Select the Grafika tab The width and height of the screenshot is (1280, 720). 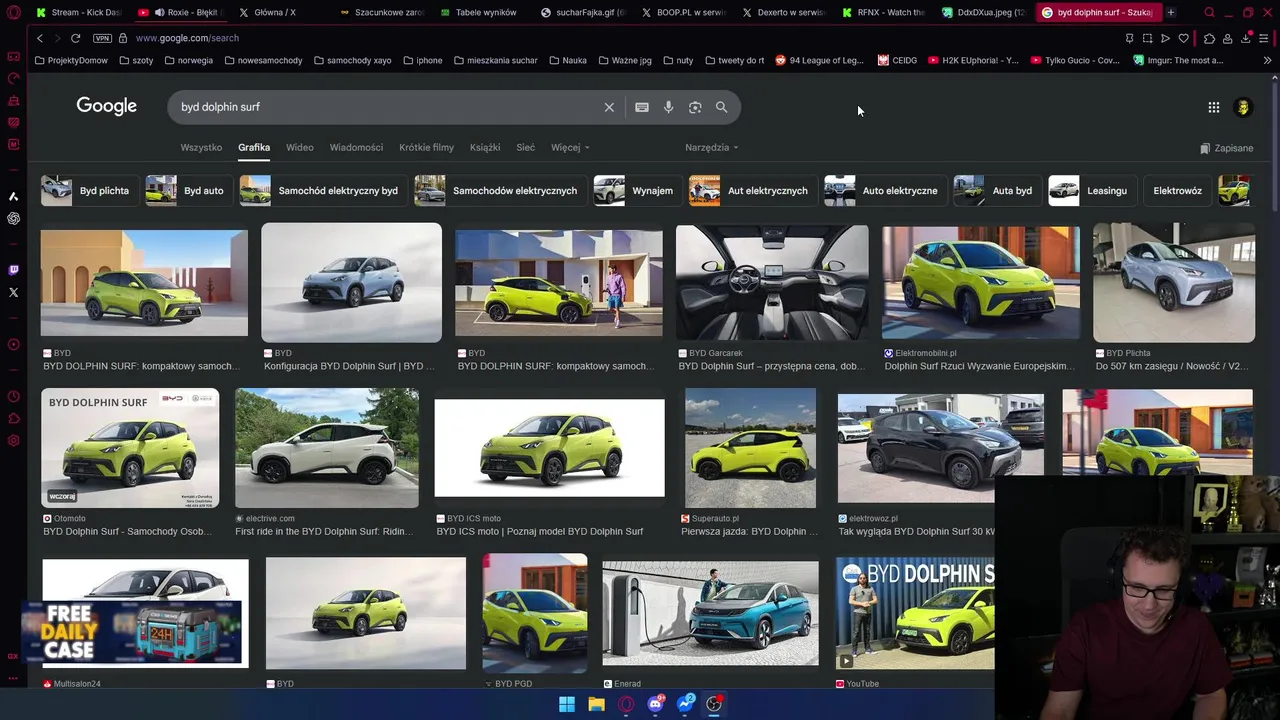(254, 147)
